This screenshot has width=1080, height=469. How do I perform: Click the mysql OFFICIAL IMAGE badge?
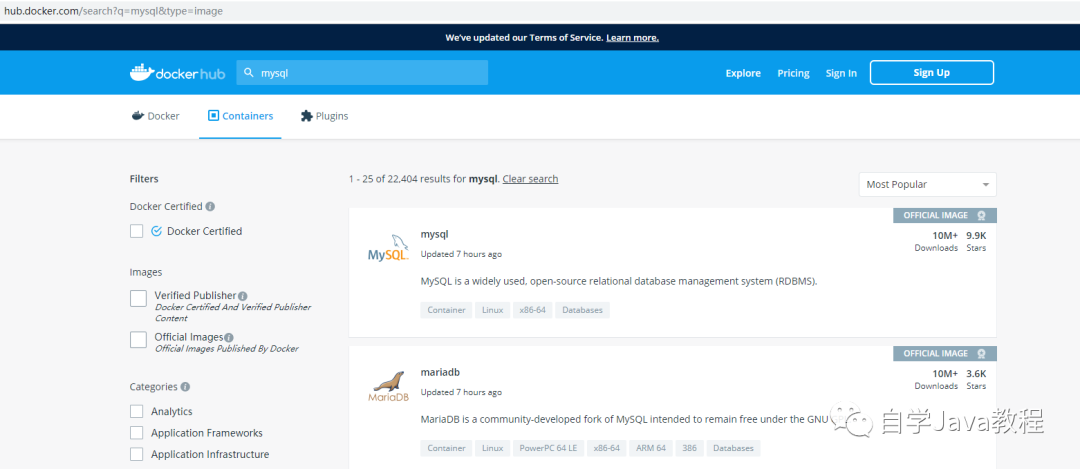(x=945, y=216)
